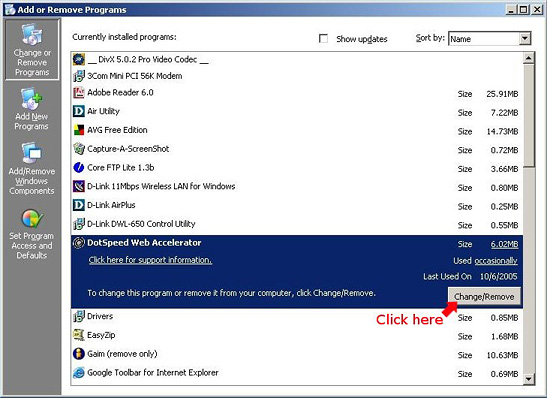Select the Google Toolbar for Internet Explorer icon
Viewport: 547px width, 398px height.
79,373
